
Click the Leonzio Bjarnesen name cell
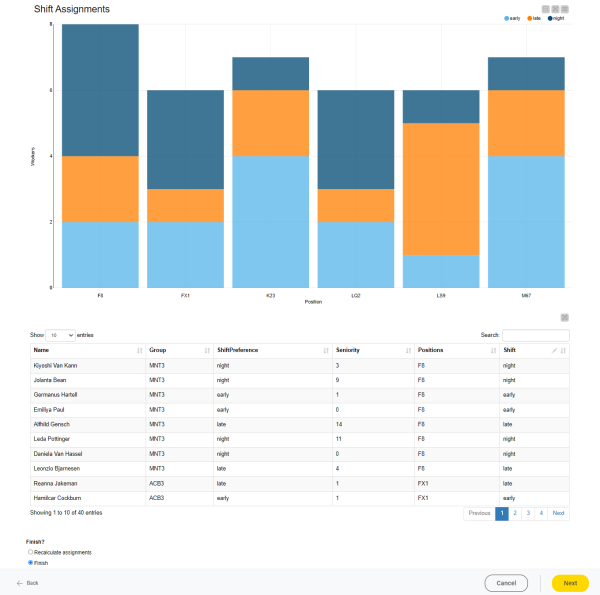pos(88,469)
